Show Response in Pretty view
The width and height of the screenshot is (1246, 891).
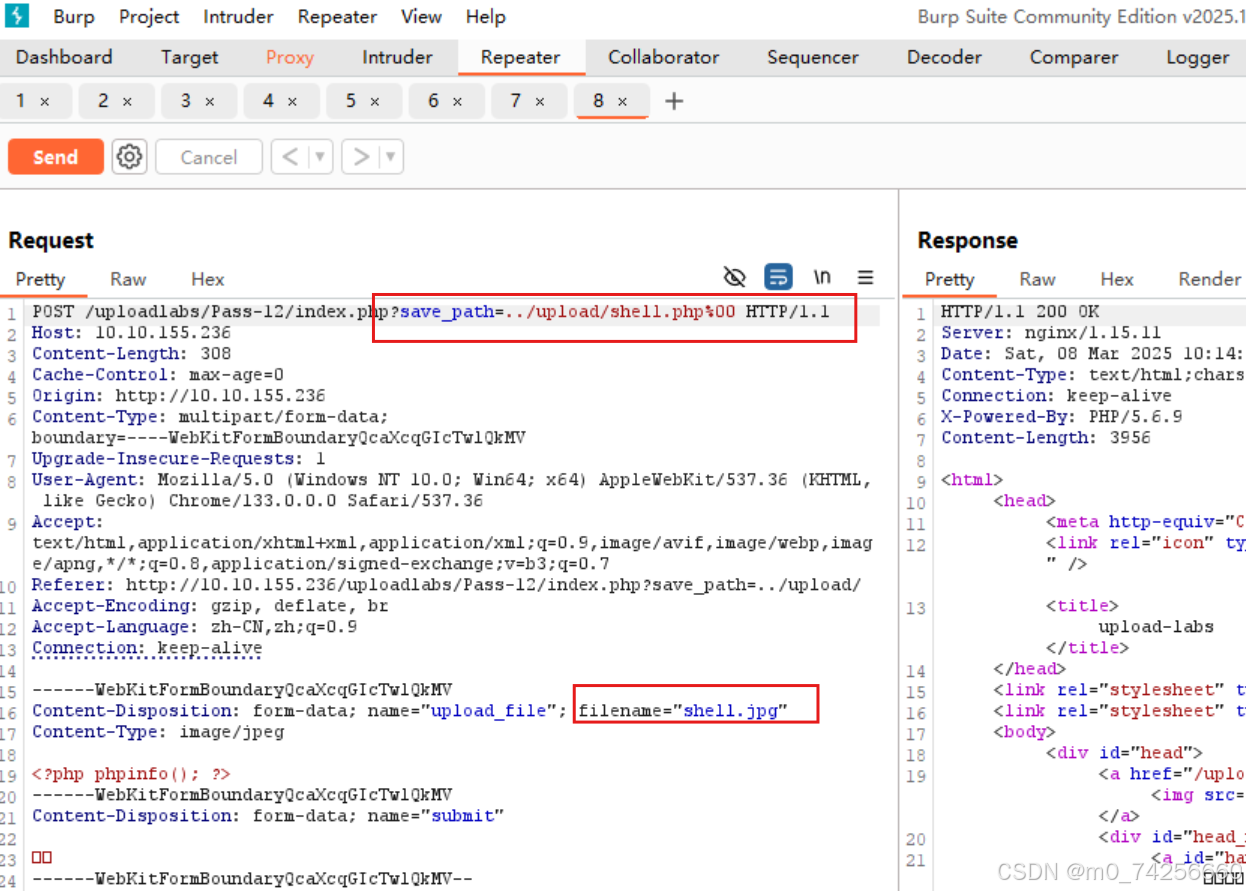(949, 279)
